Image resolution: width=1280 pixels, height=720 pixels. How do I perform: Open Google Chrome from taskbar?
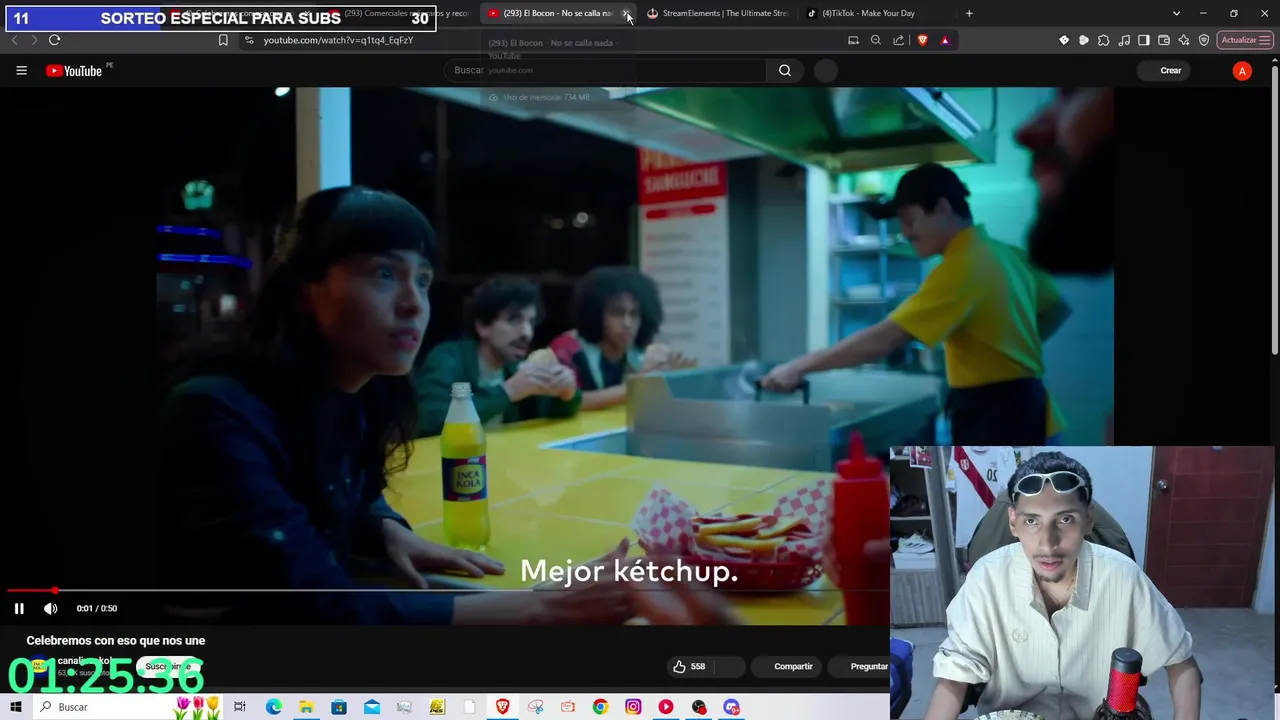(600, 707)
